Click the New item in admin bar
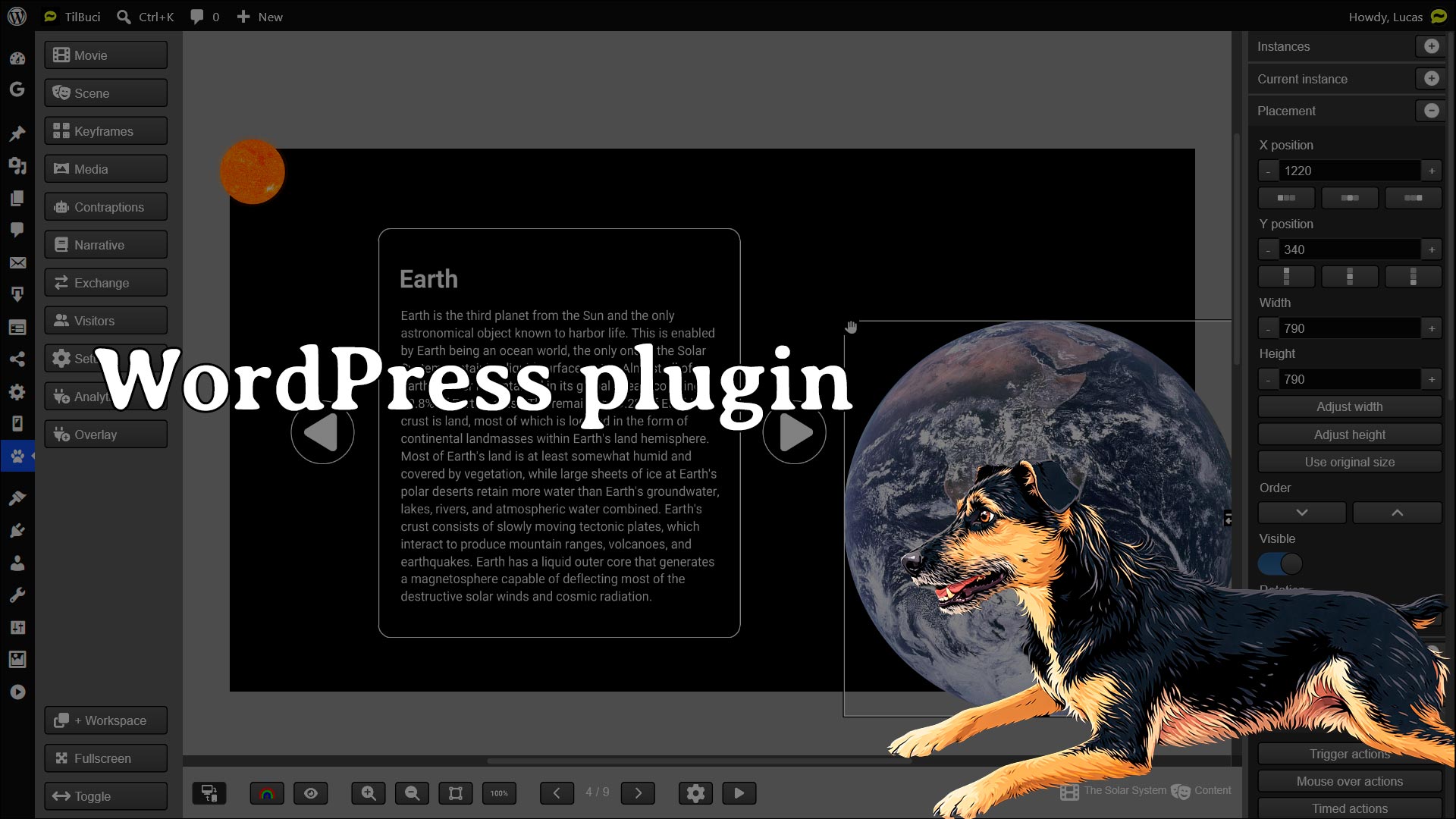The width and height of the screenshot is (1456, 819). point(259,17)
